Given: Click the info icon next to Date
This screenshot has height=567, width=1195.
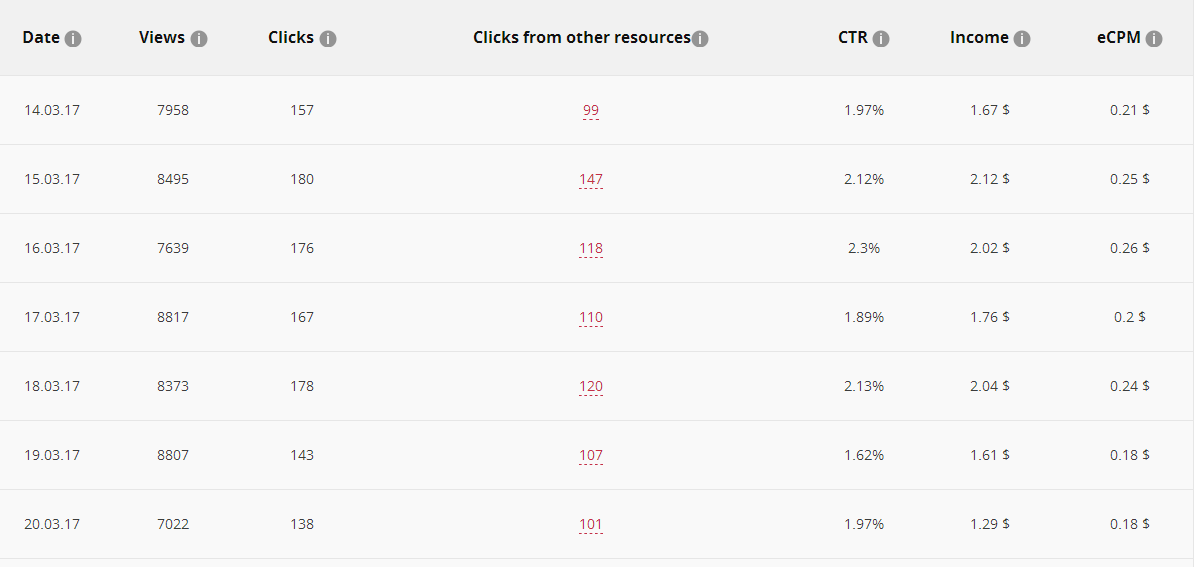Looking at the screenshot, I should [72, 39].
